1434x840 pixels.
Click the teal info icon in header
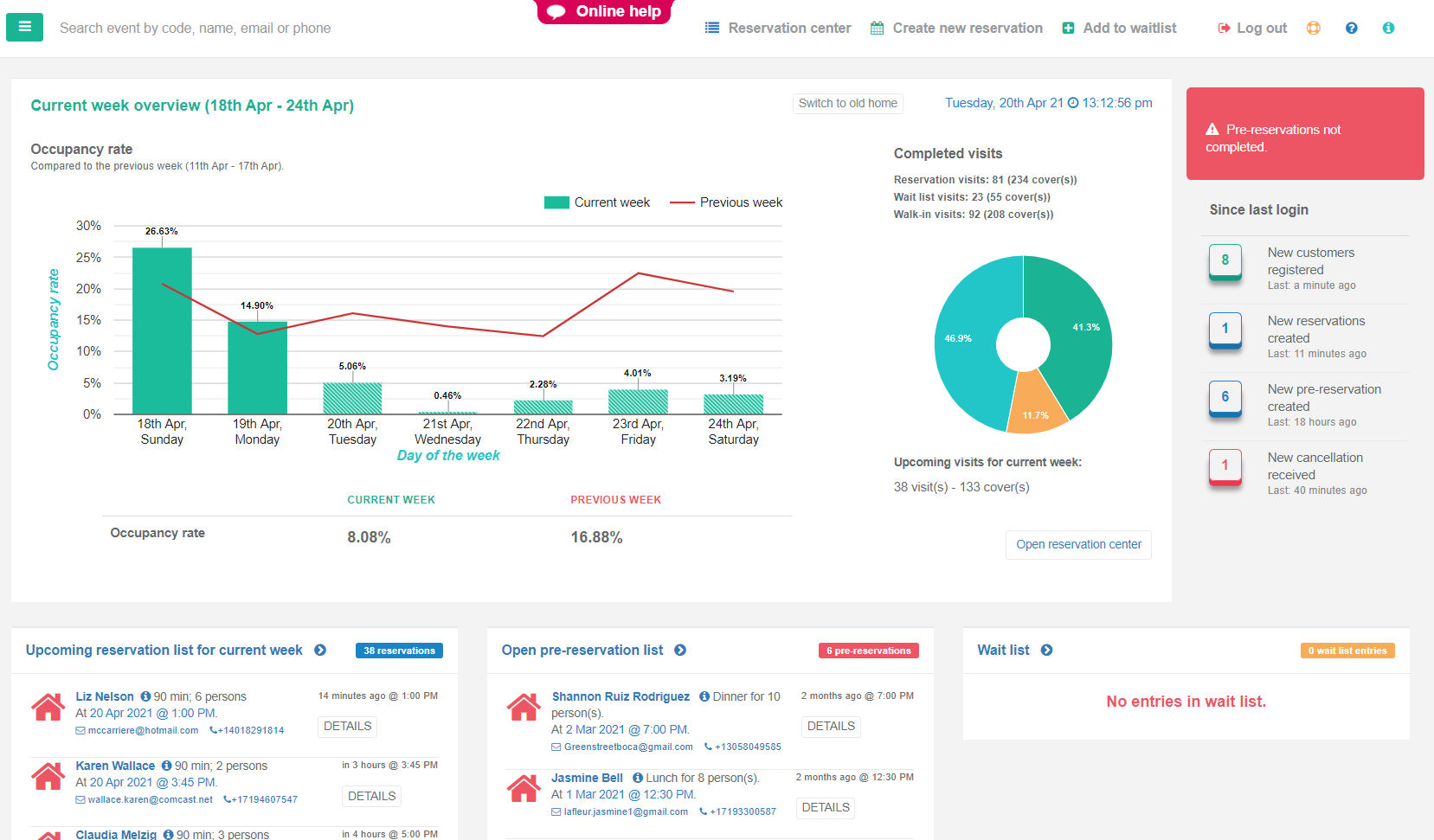point(1388,28)
